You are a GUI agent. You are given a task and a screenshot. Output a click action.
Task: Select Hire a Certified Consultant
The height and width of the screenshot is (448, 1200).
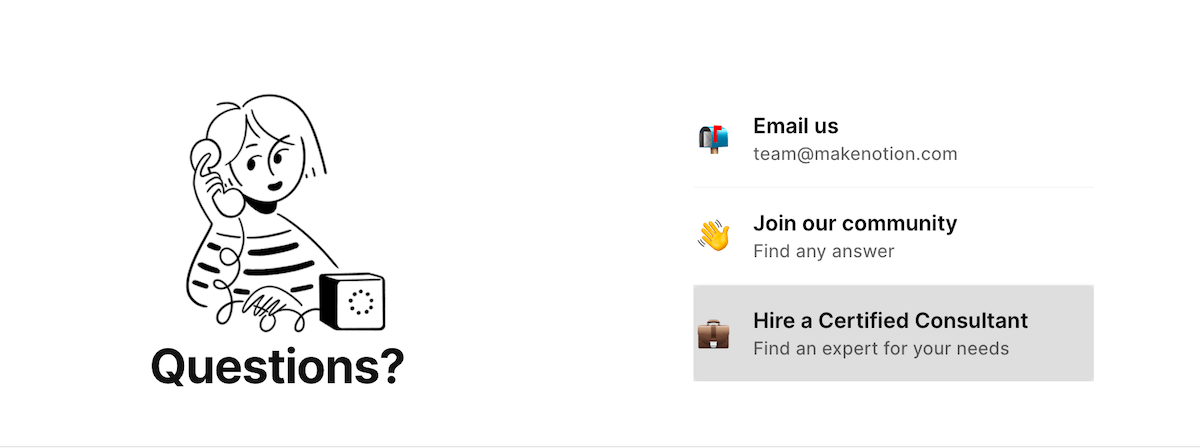pyautogui.click(x=890, y=321)
